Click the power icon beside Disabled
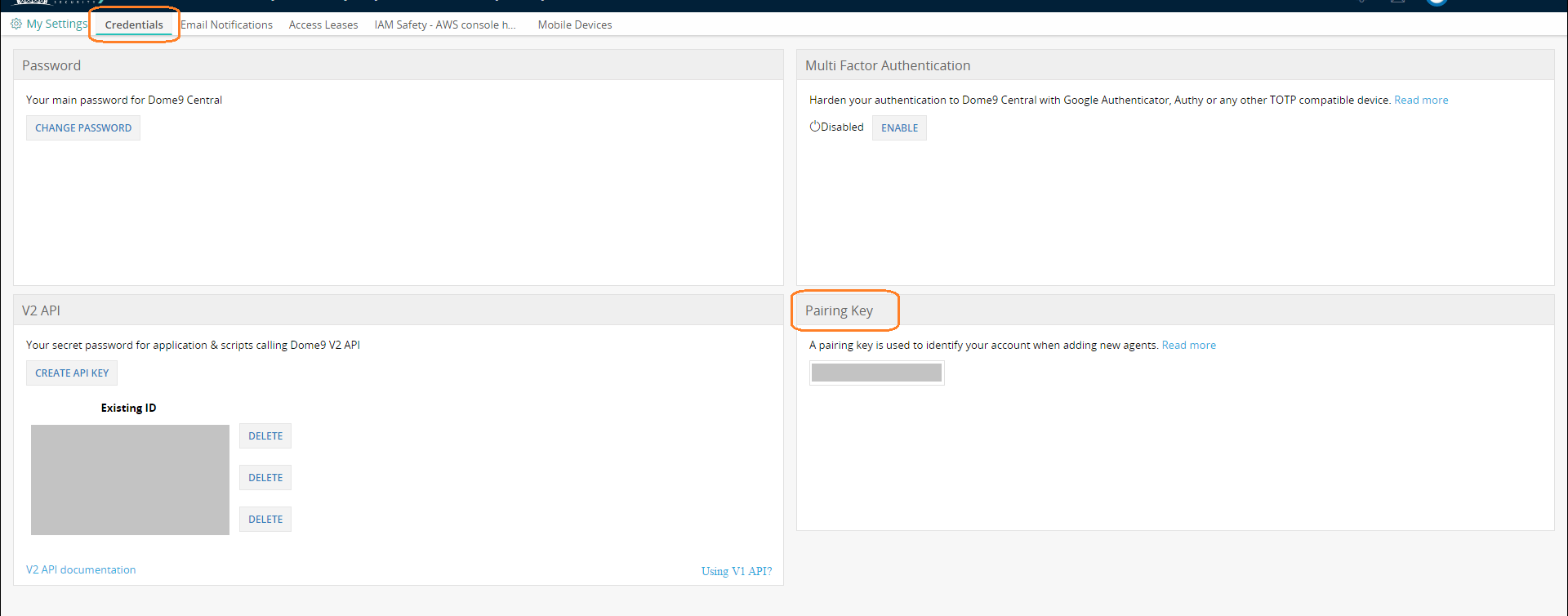The image size is (1568, 616). click(x=815, y=127)
